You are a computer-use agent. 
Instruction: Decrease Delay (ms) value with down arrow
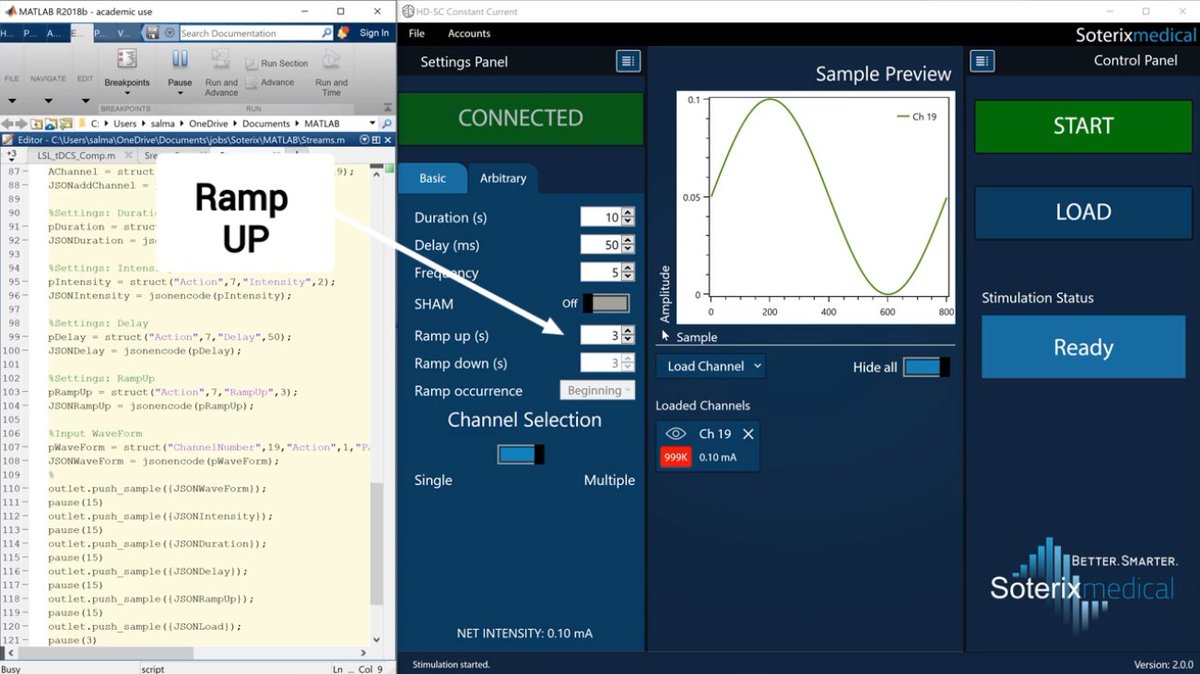[x=628, y=250]
